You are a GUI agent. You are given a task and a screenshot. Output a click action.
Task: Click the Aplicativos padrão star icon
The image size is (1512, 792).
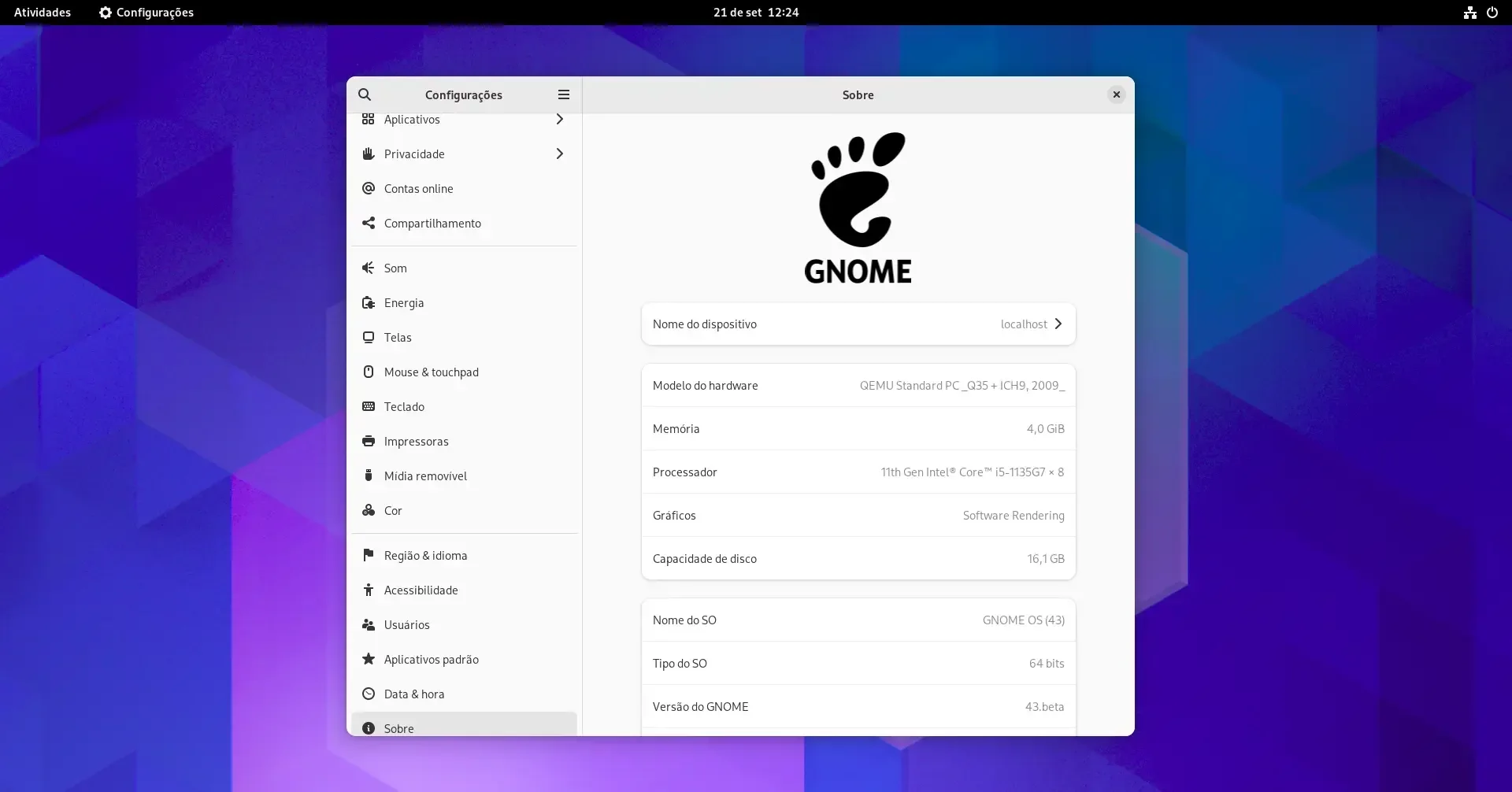pyautogui.click(x=368, y=659)
